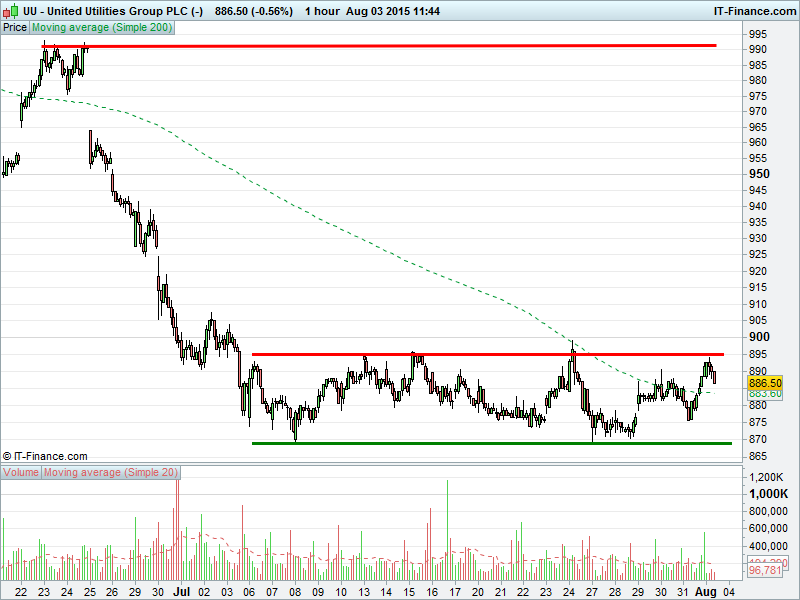Click the green 883.60 moving average tag

(764, 394)
